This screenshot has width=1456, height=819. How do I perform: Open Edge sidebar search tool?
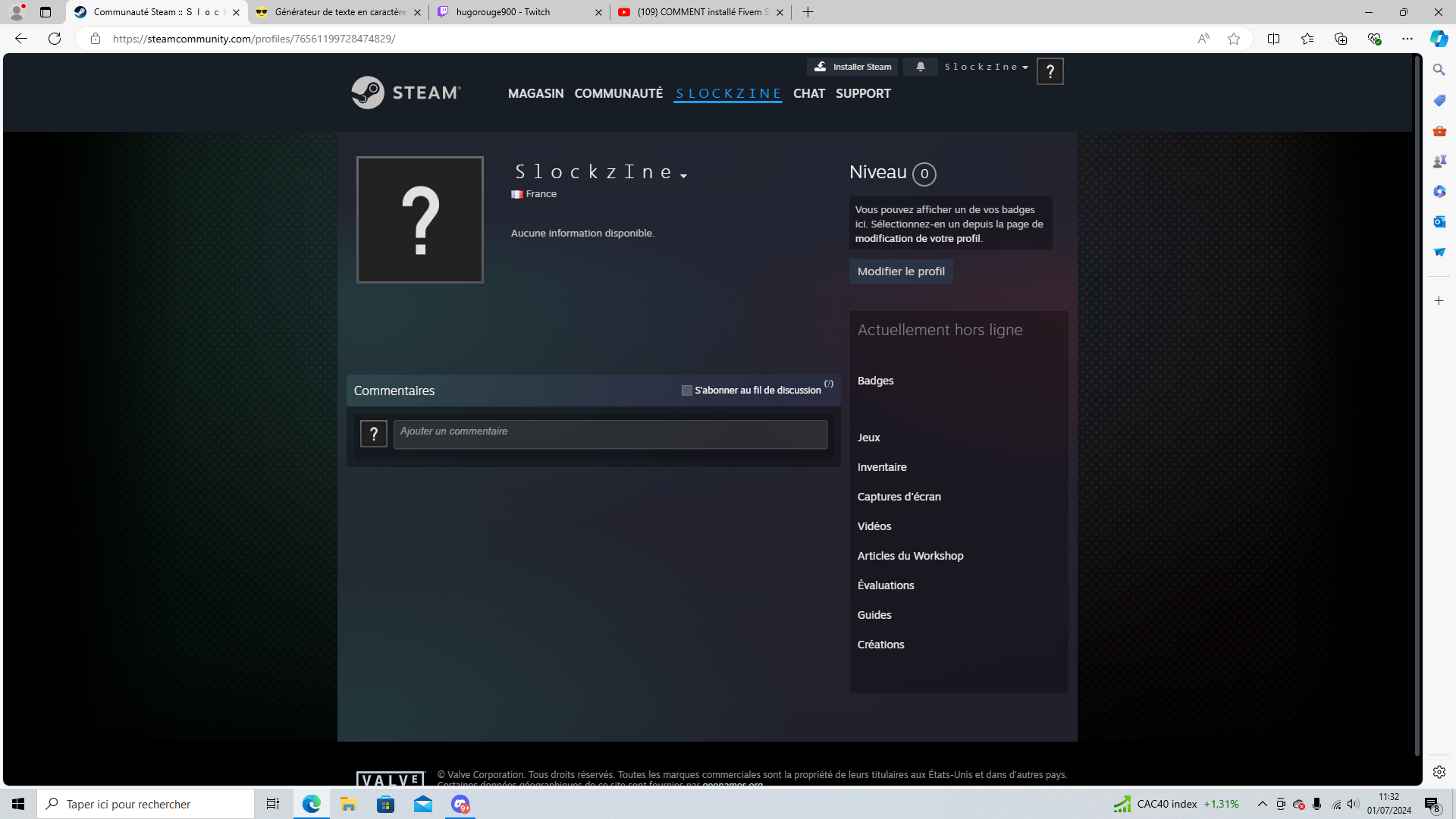[1439, 70]
